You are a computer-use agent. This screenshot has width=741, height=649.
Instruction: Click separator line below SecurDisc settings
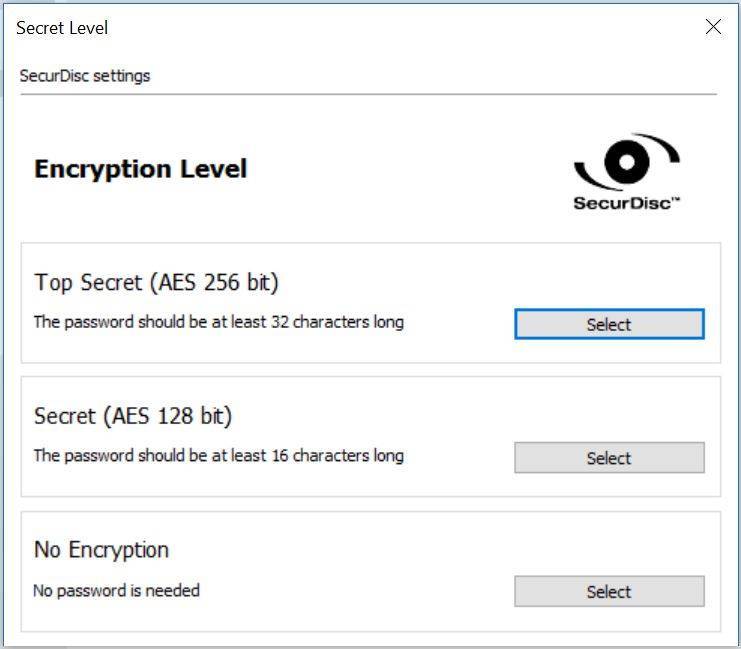tap(369, 94)
